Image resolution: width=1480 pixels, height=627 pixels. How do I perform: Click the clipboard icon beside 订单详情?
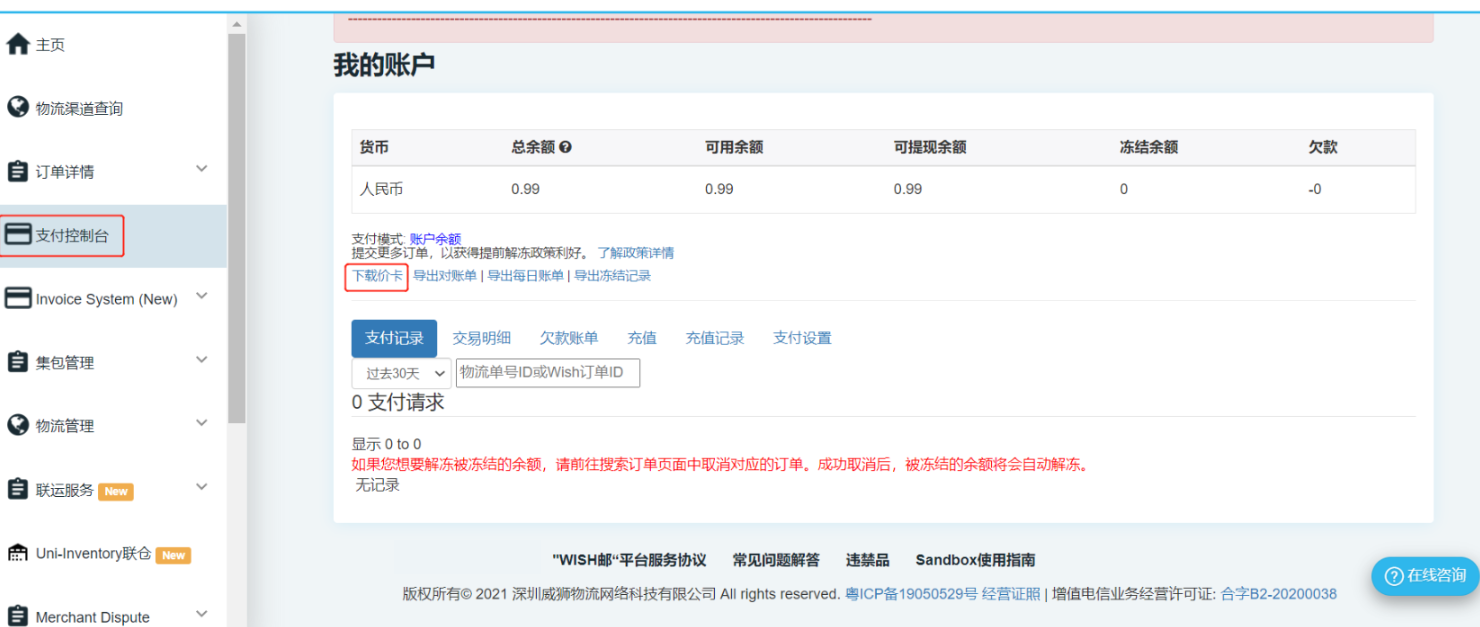click(18, 171)
